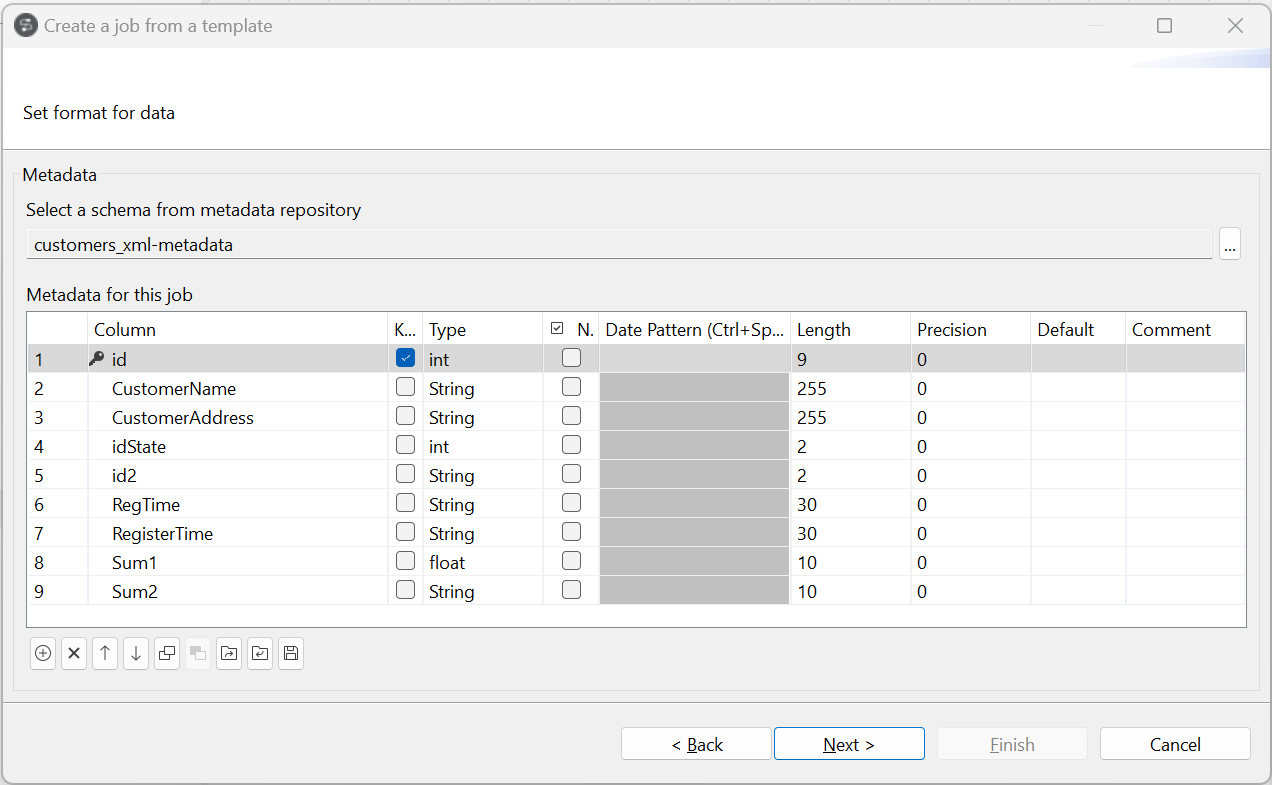1272x785 pixels.
Task: Click the Next button
Action: (849, 744)
